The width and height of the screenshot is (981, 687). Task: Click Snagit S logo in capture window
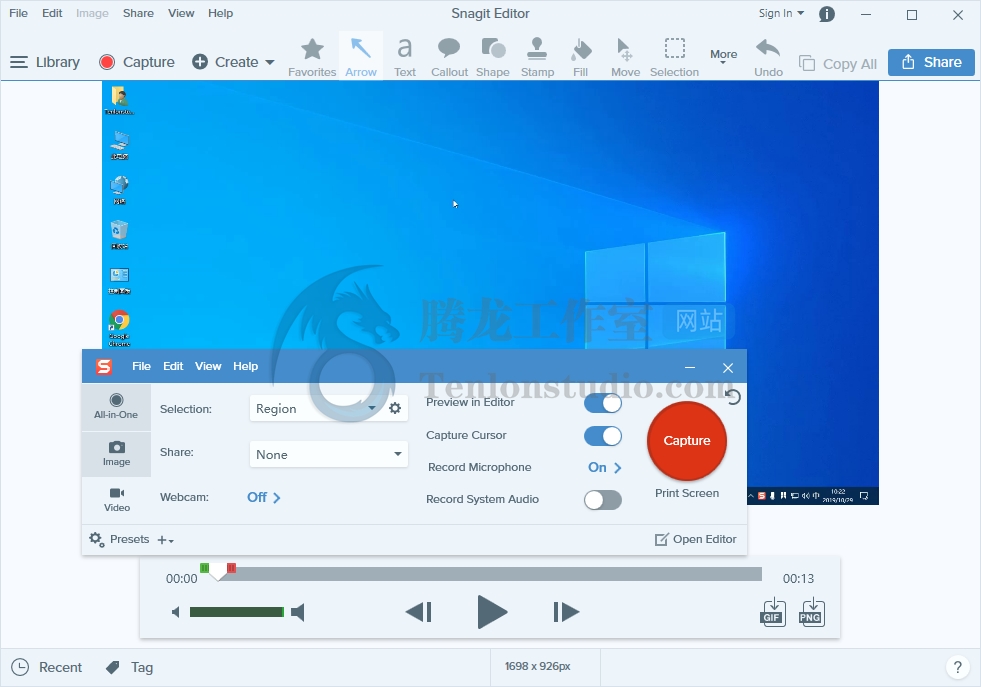[x=104, y=367]
